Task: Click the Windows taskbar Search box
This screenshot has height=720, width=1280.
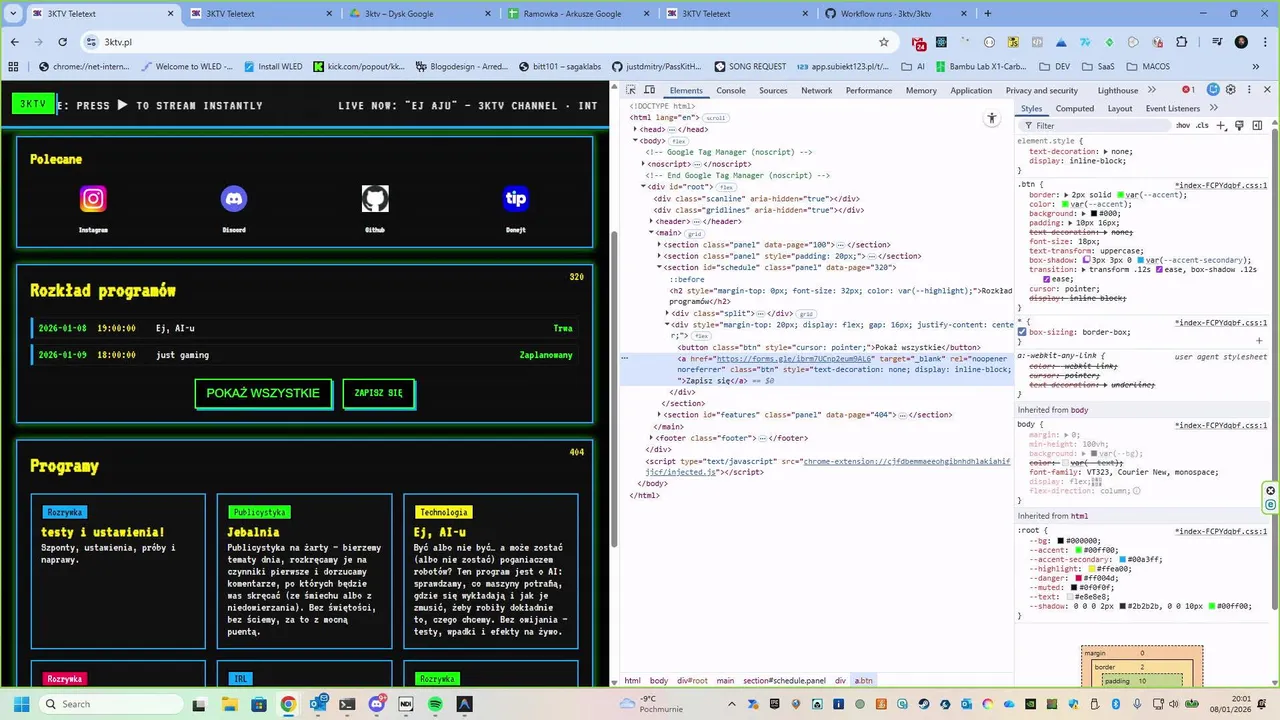Action: pos(110,704)
